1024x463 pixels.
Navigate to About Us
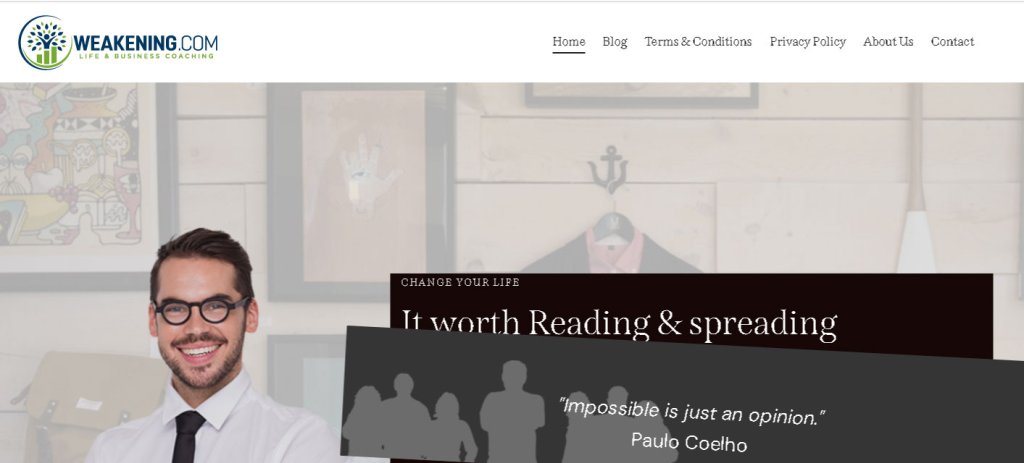(888, 42)
